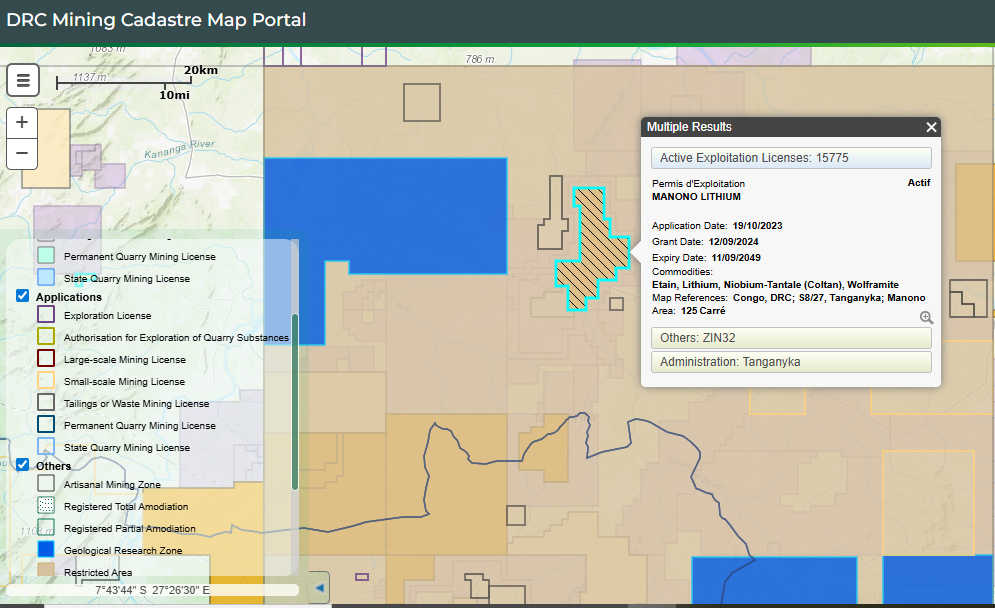Screen dimensions: 995x608
Task: Click the Area value 125 Carré
Action: pos(703,311)
